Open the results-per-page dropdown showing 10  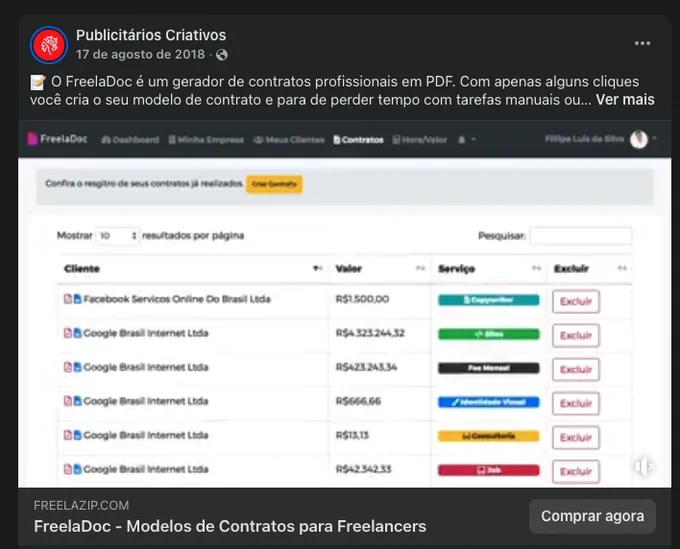117,236
